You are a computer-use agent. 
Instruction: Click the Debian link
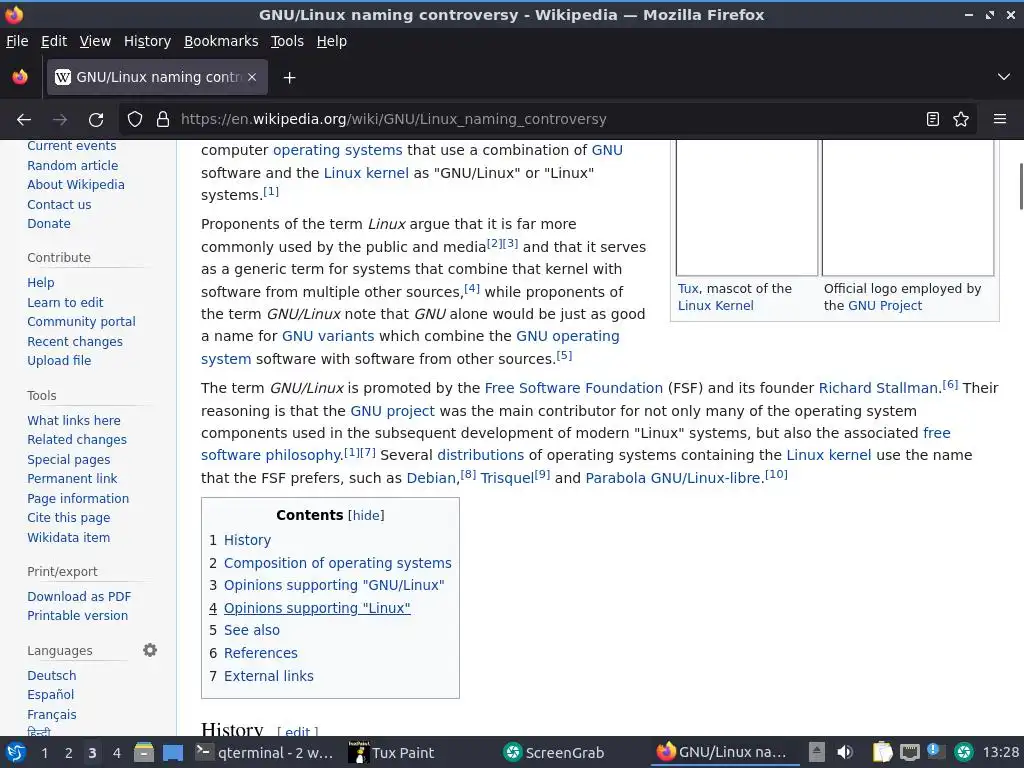(431, 478)
